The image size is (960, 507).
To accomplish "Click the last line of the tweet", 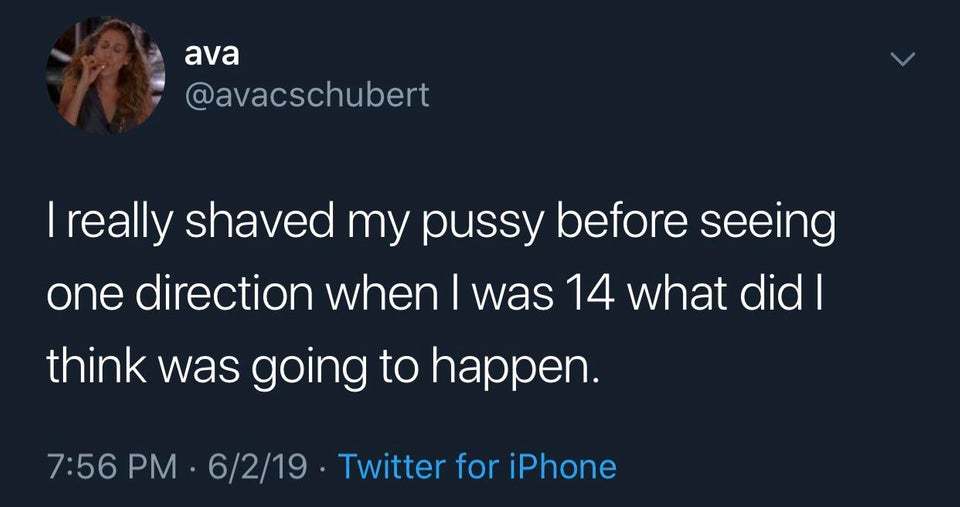I will click(322, 370).
